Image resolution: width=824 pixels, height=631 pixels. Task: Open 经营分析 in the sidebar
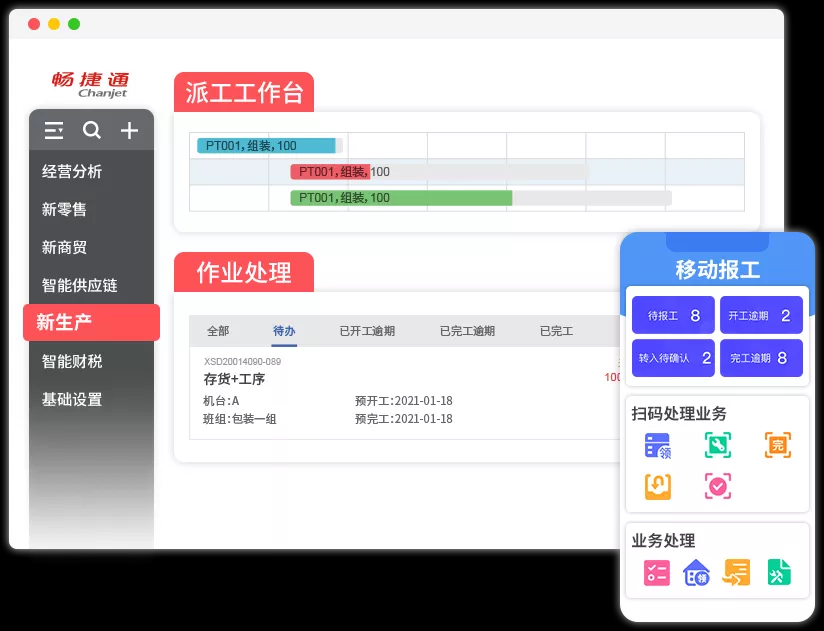coord(72,171)
